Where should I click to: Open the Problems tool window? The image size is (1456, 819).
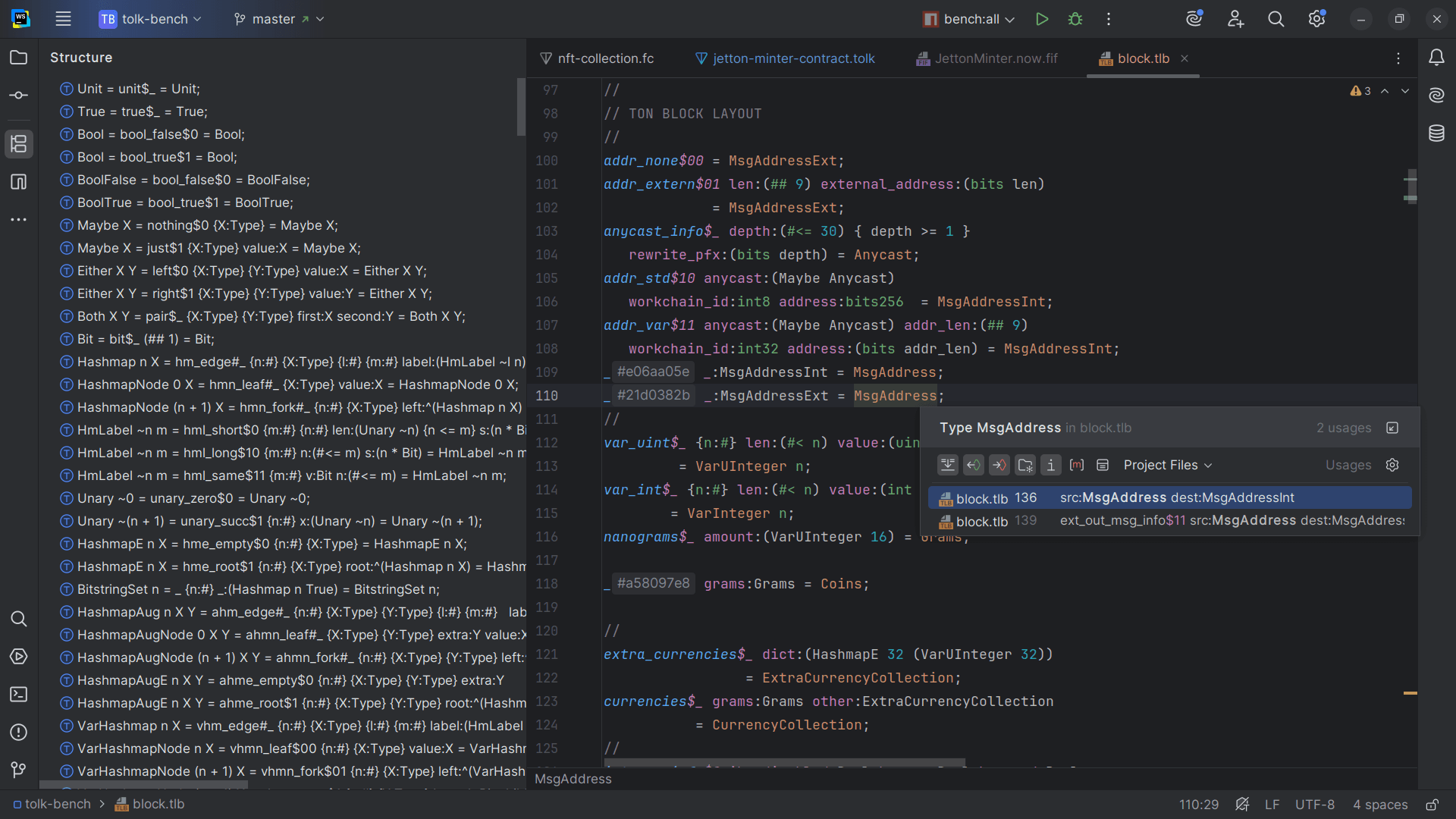[x=19, y=733]
